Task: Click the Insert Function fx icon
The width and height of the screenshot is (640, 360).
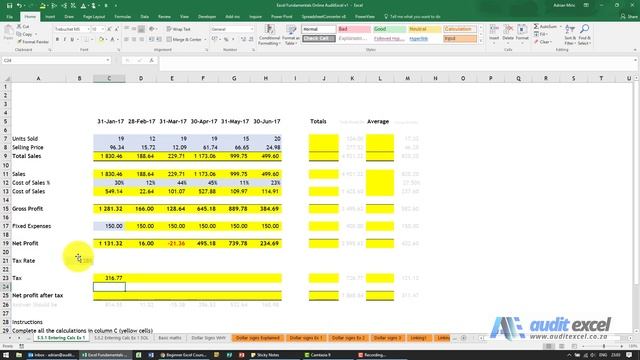Action: tap(151, 60)
